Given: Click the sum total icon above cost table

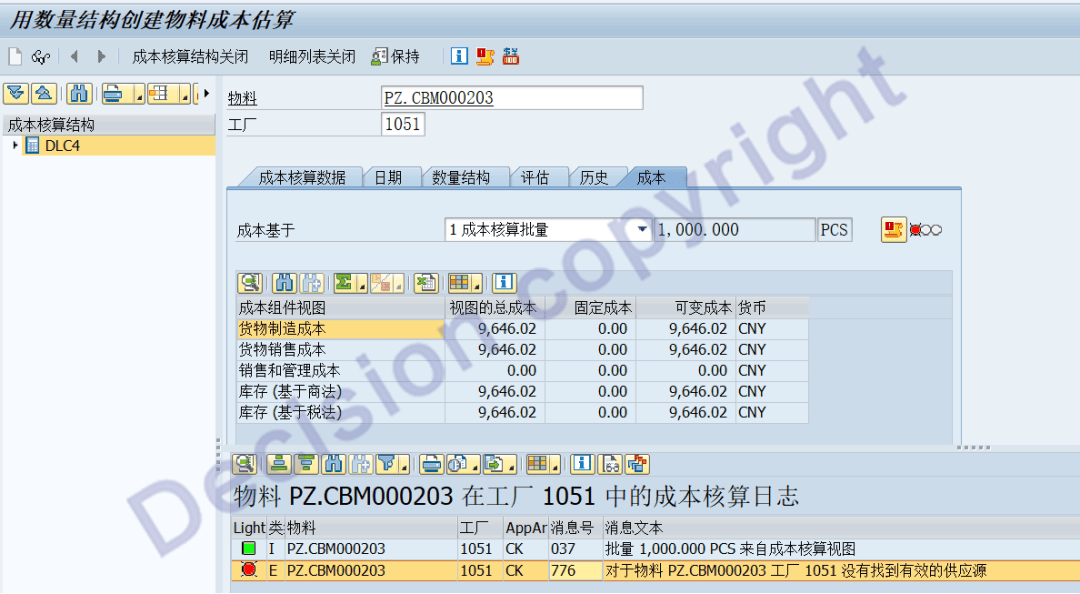Looking at the screenshot, I should pos(343,283).
